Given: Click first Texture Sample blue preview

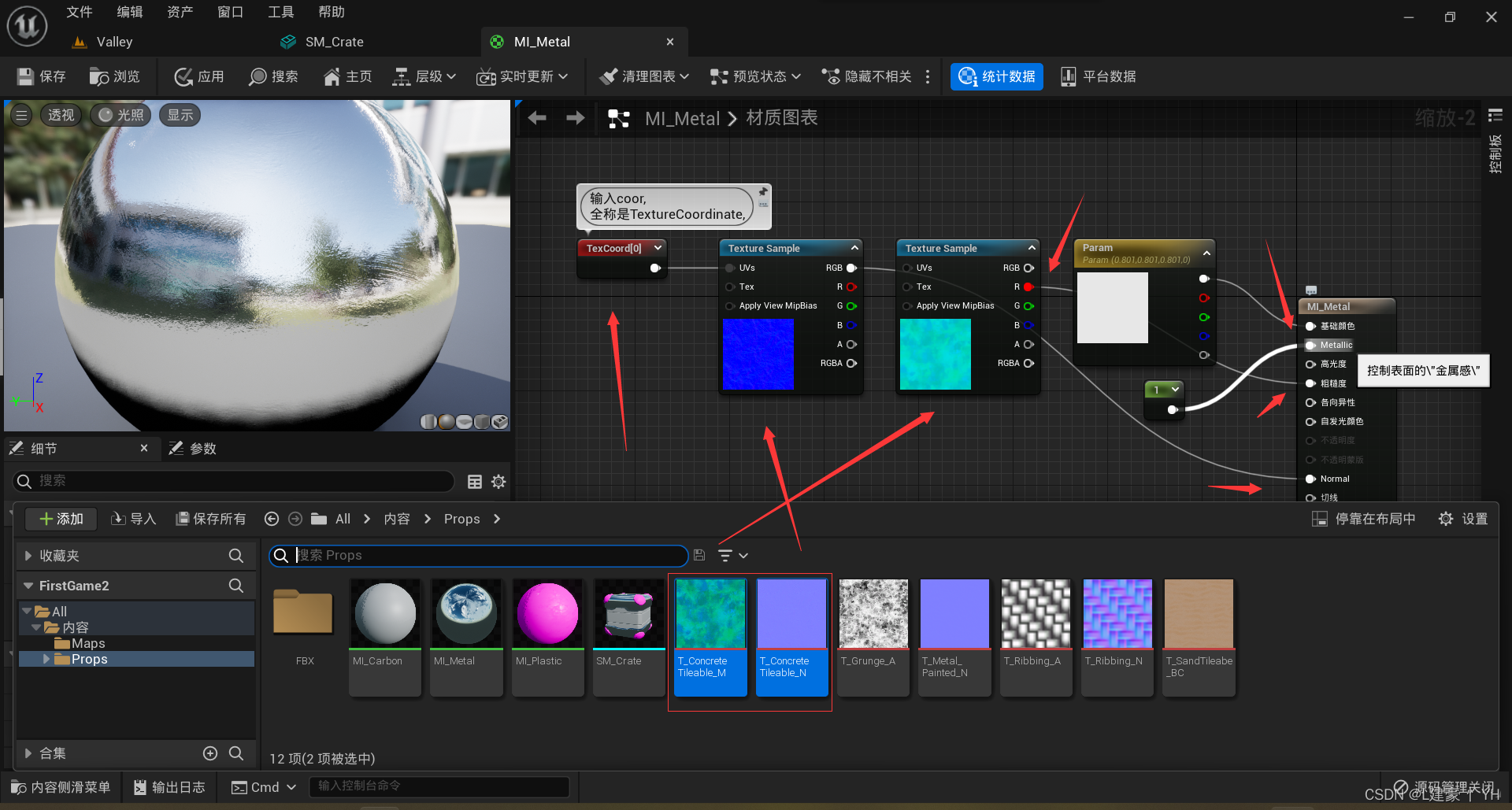Looking at the screenshot, I should (x=758, y=354).
